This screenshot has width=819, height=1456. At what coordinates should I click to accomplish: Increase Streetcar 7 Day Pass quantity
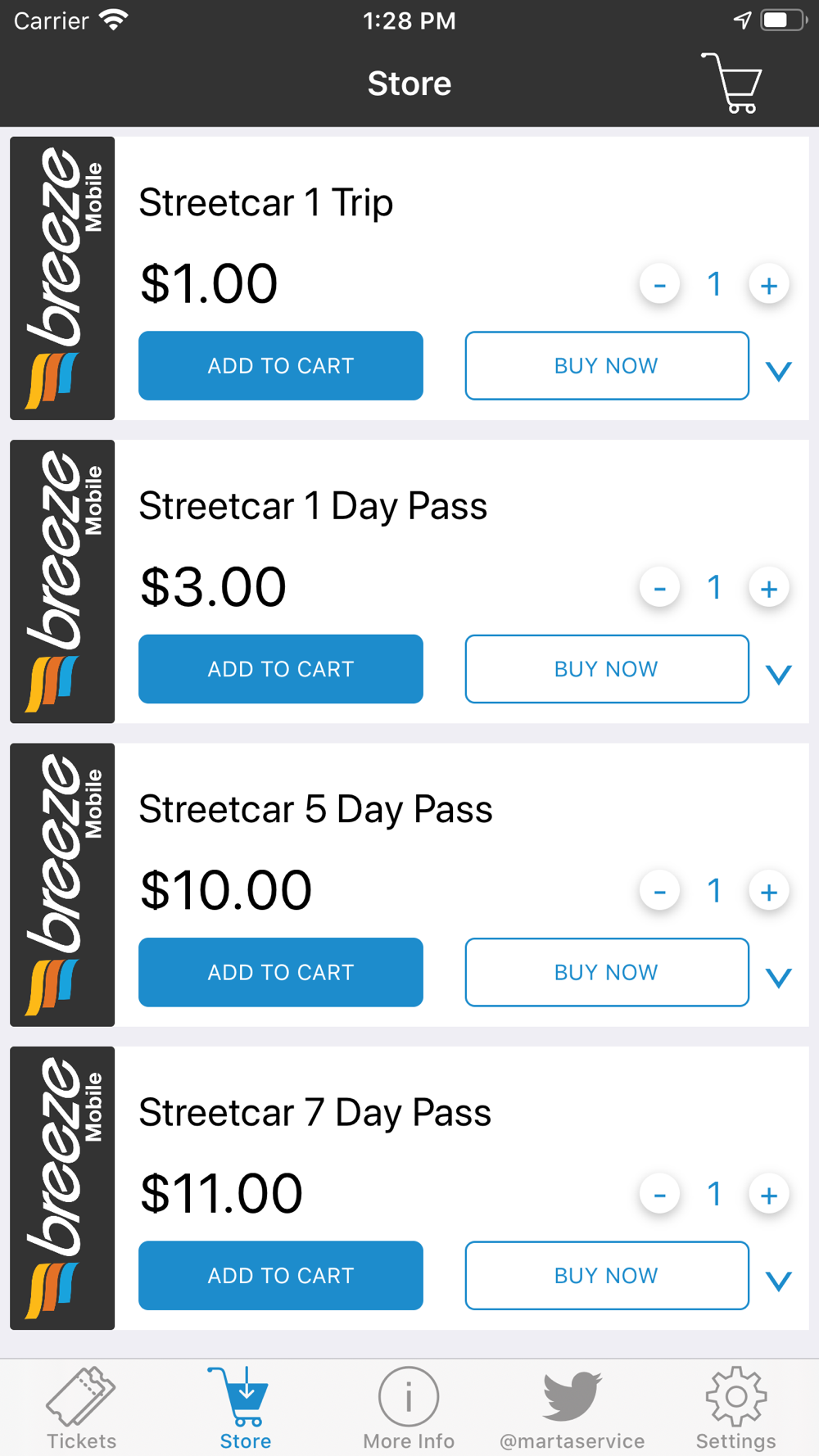[x=768, y=1195]
